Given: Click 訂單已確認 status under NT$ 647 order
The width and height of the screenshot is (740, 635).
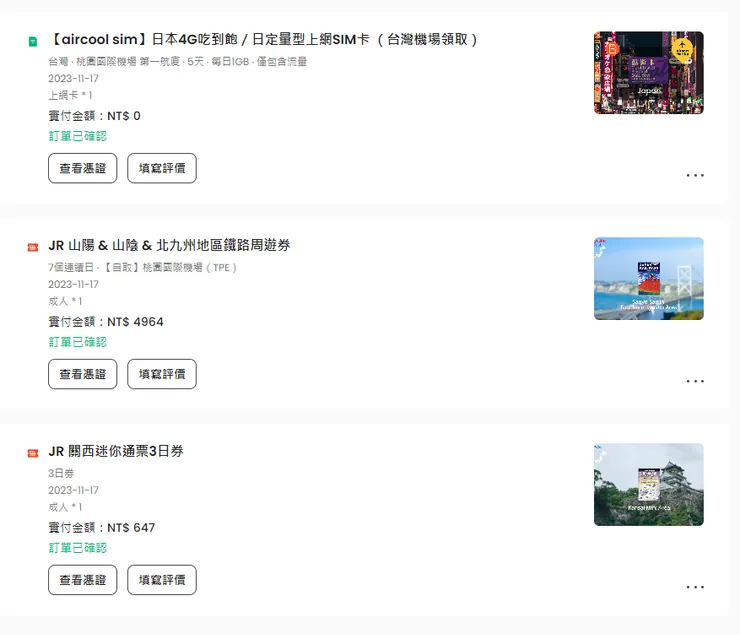Looking at the screenshot, I should click(77, 548).
